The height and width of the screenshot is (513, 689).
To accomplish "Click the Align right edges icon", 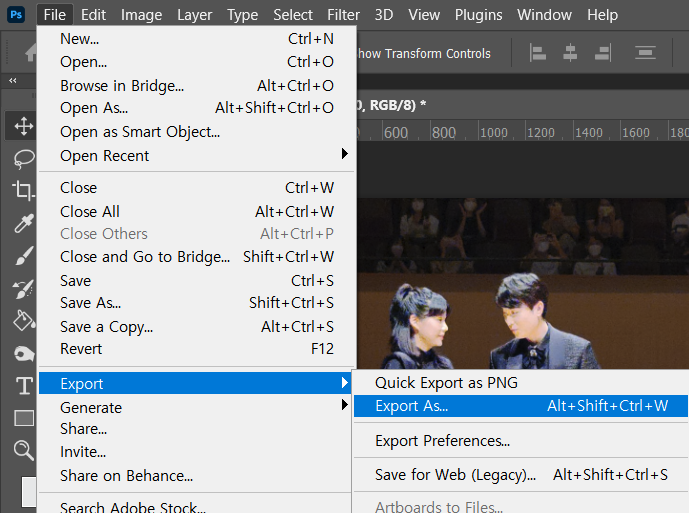I will click(603, 53).
